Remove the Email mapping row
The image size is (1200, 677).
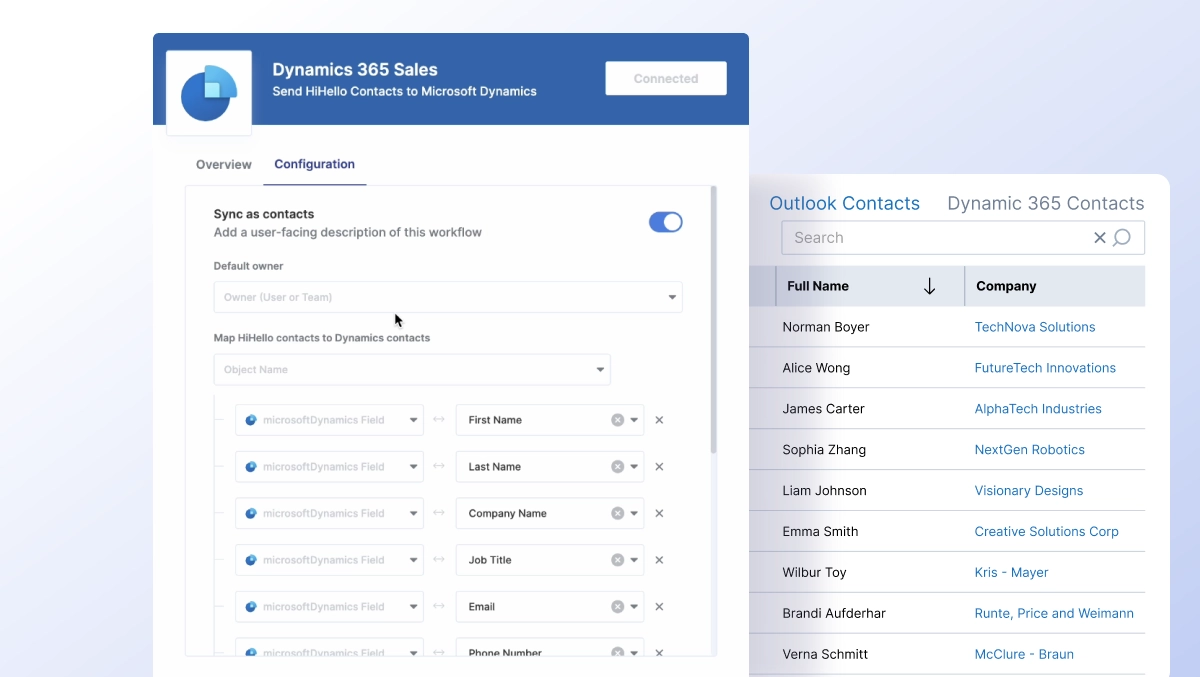[659, 607]
